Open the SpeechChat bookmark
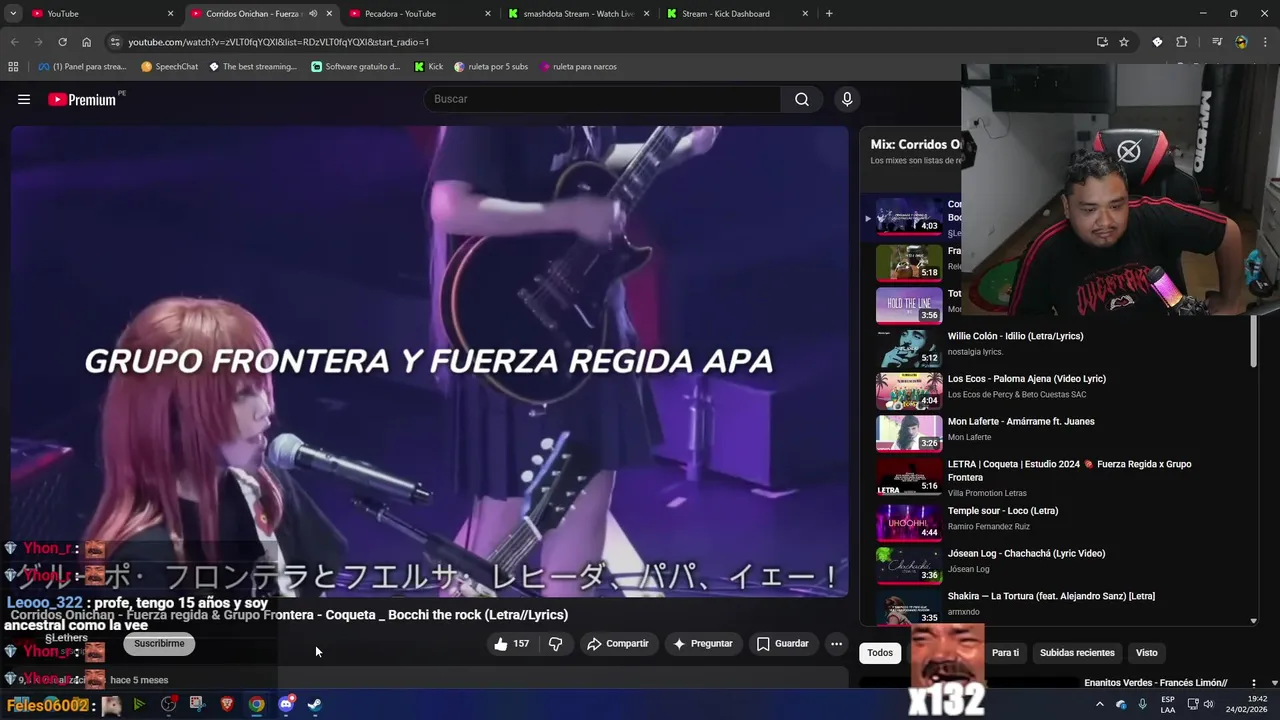The width and height of the screenshot is (1280, 720). (170, 67)
